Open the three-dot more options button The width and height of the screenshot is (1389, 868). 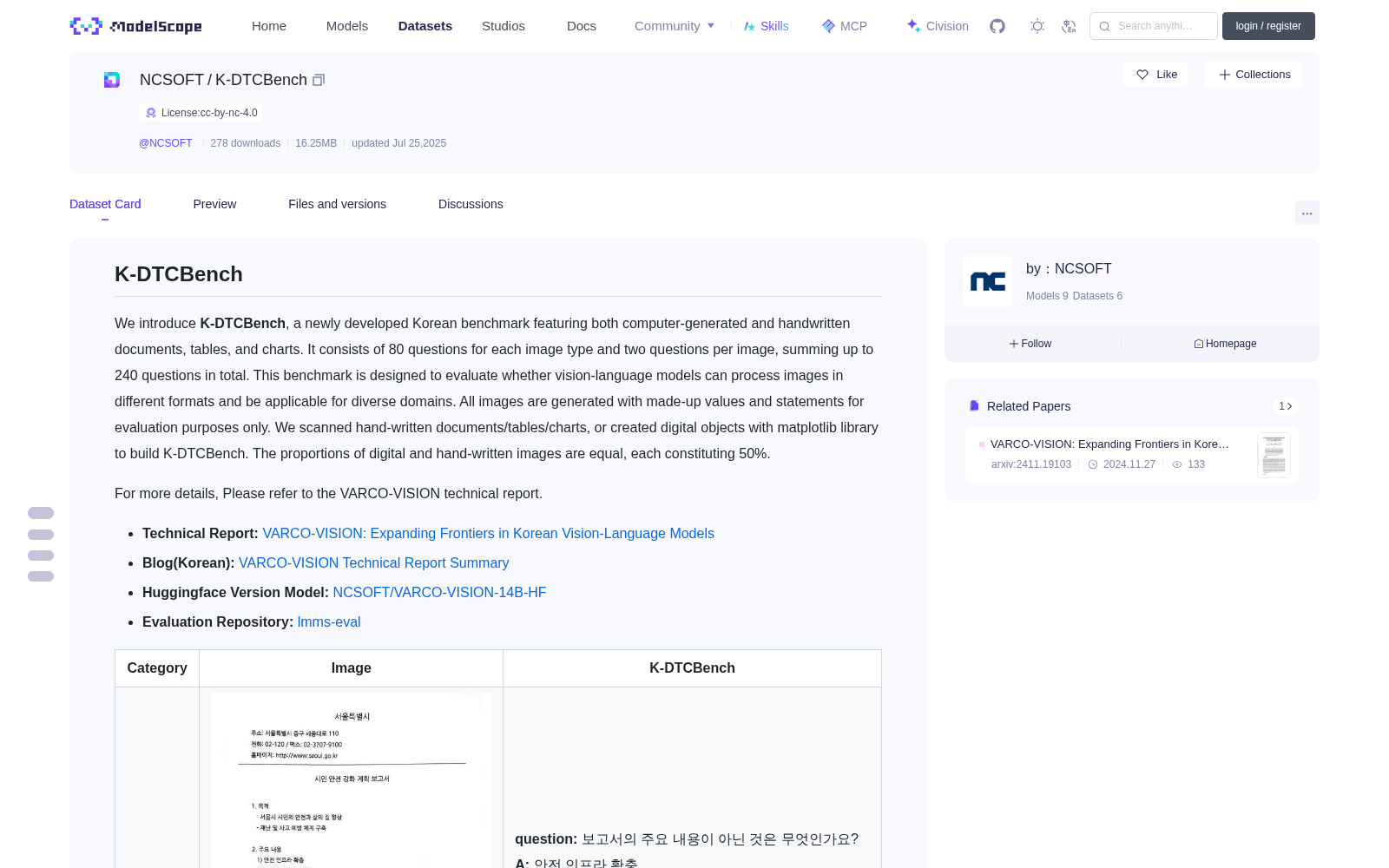click(x=1307, y=213)
